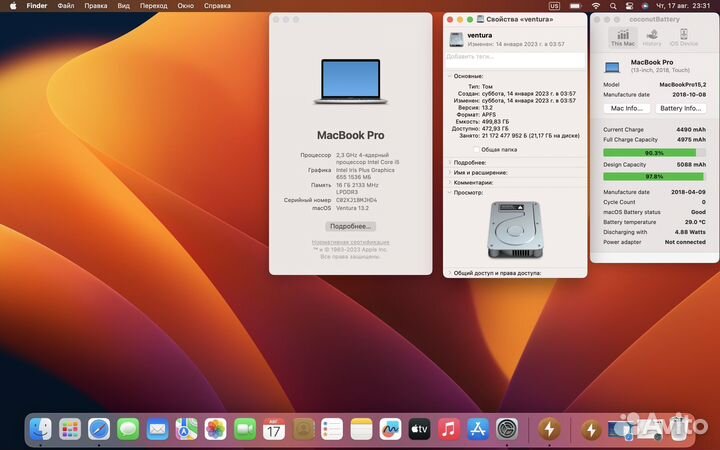Click the Mac Info... button
Screen dimensions: 720x450
pos(627,108)
